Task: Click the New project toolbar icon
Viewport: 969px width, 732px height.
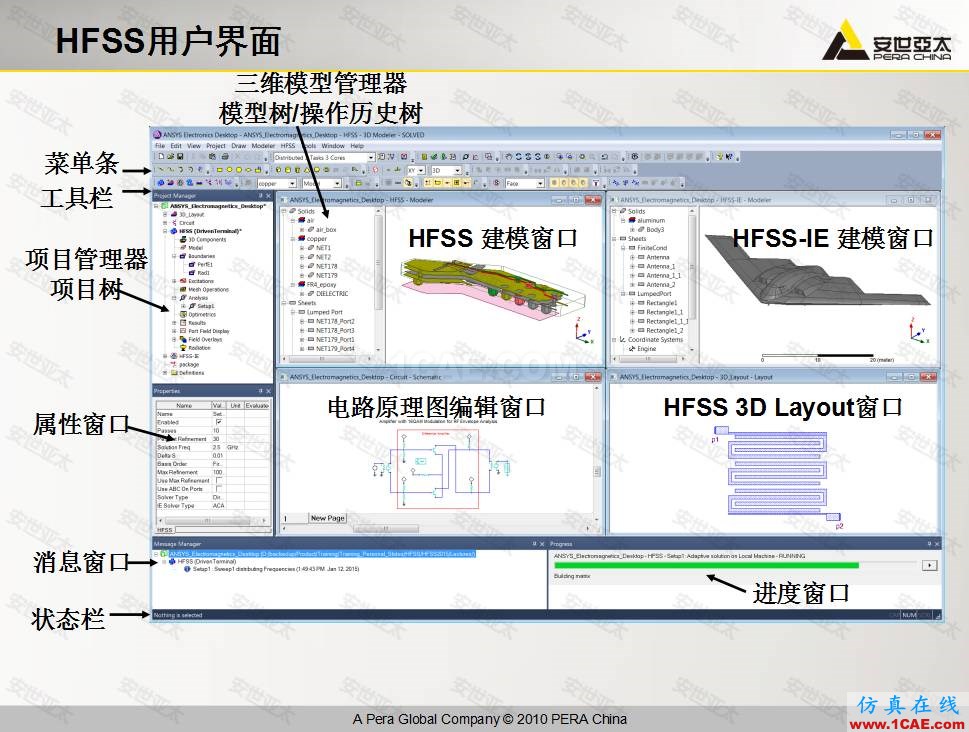Action: [161, 157]
